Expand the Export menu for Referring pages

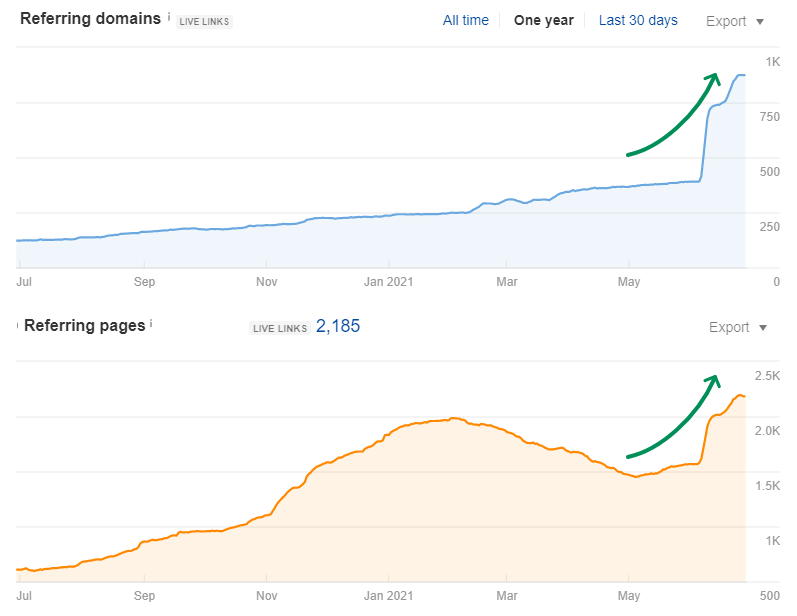coord(738,327)
